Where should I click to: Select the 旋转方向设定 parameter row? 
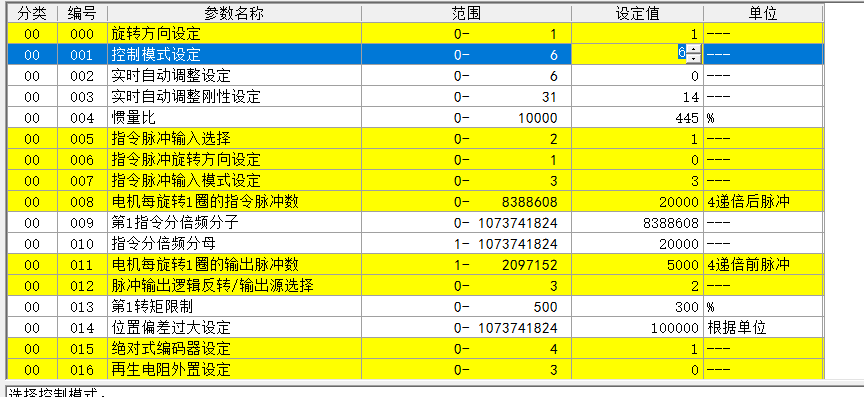point(415,34)
